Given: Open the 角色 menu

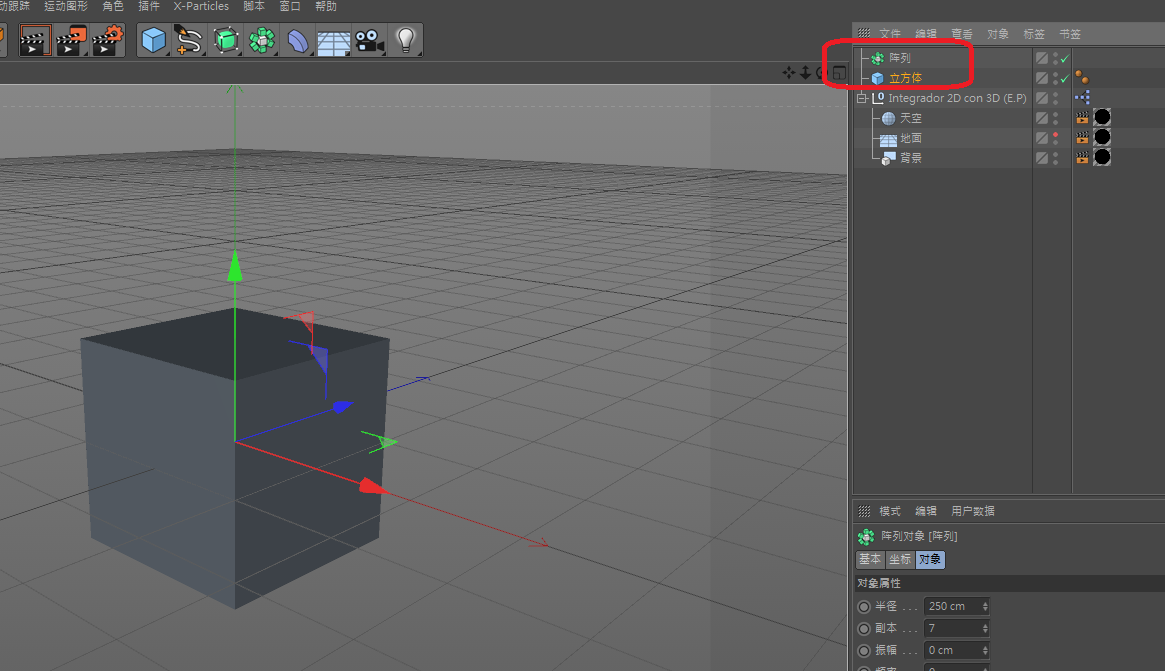Looking at the screenshot, I should pyautogui.click(x=113, y=6).
